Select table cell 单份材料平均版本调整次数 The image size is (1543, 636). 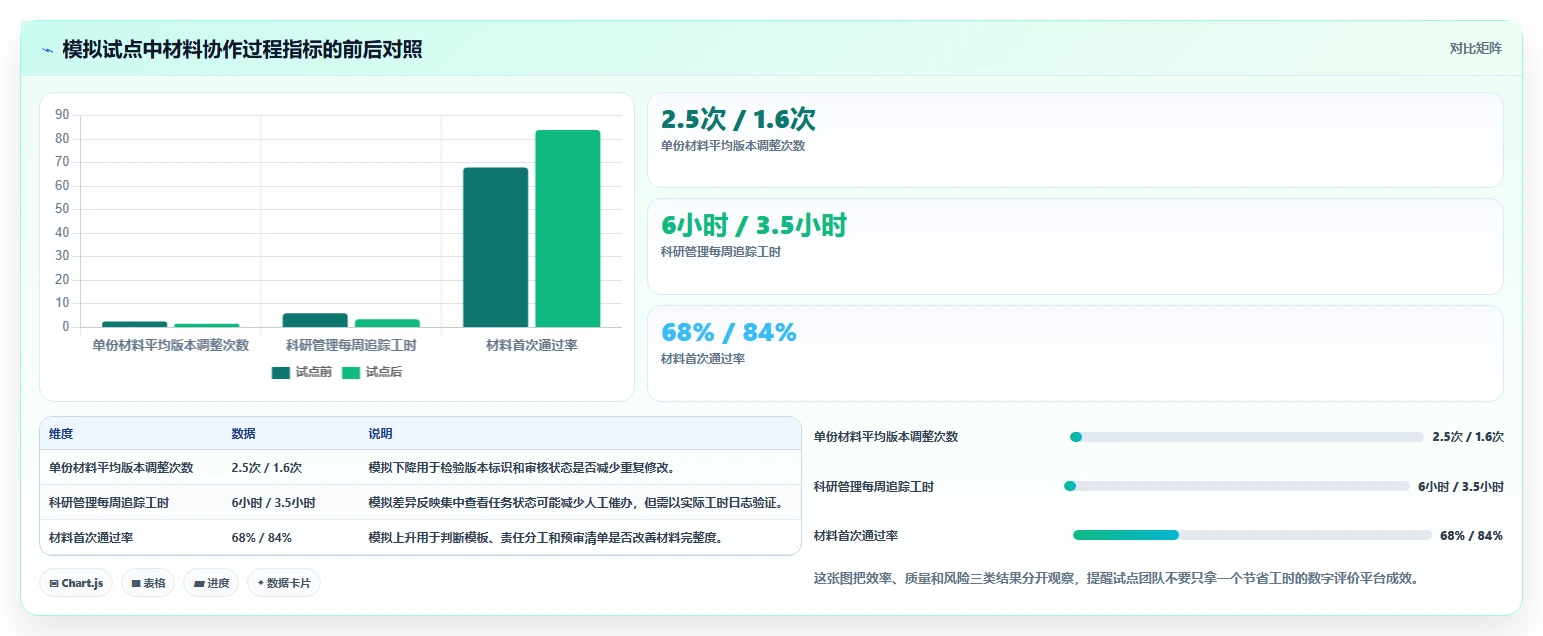[x=121, y=467]
